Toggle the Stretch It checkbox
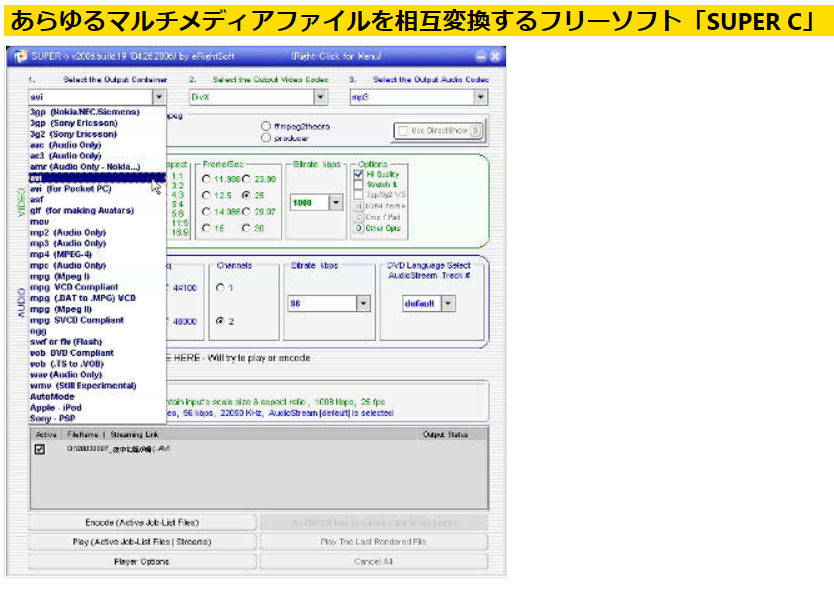This screenshot has width=834, height=595. click(x=358, y=185)
